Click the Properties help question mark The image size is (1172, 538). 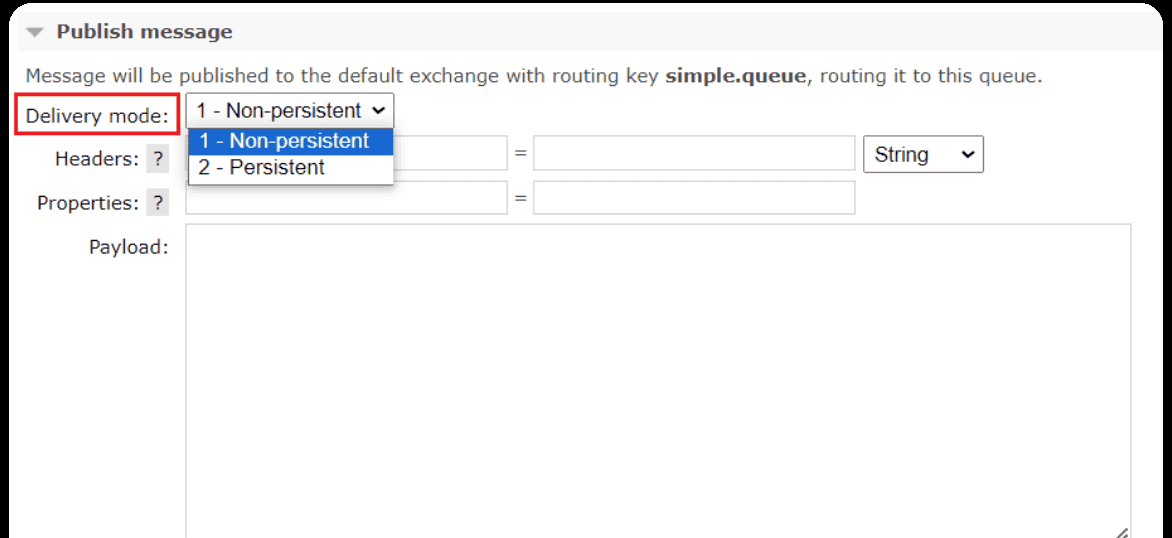(x=158, y=203)
